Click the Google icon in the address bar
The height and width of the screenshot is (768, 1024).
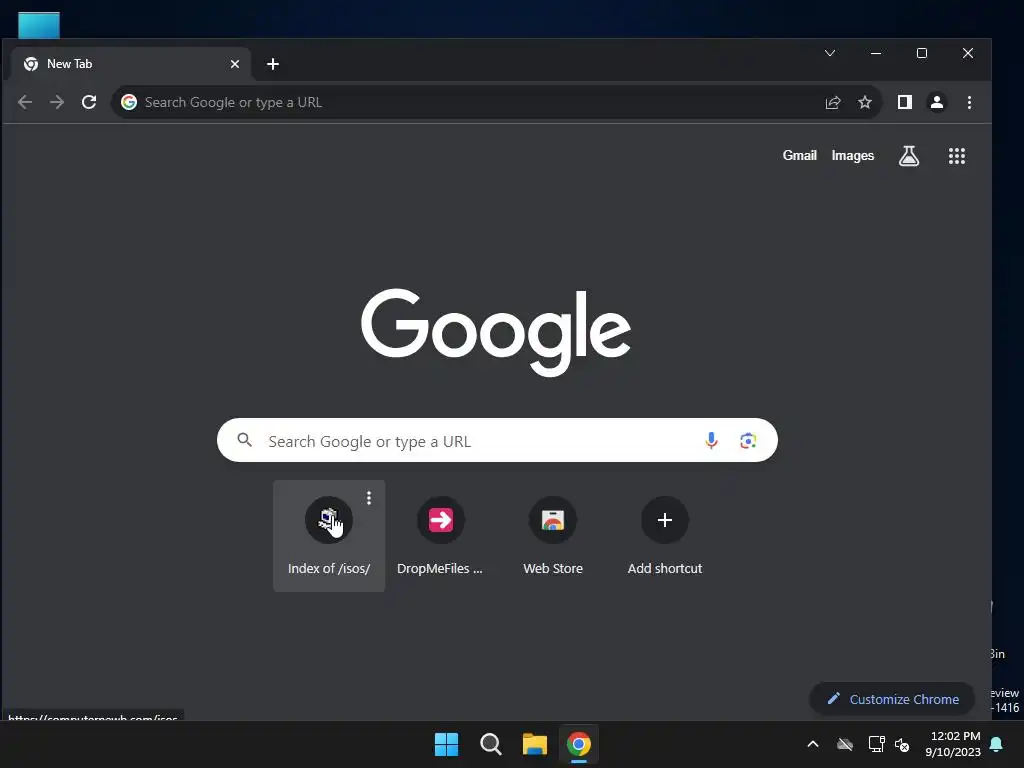pyautogui.click(x=129, y=102)
